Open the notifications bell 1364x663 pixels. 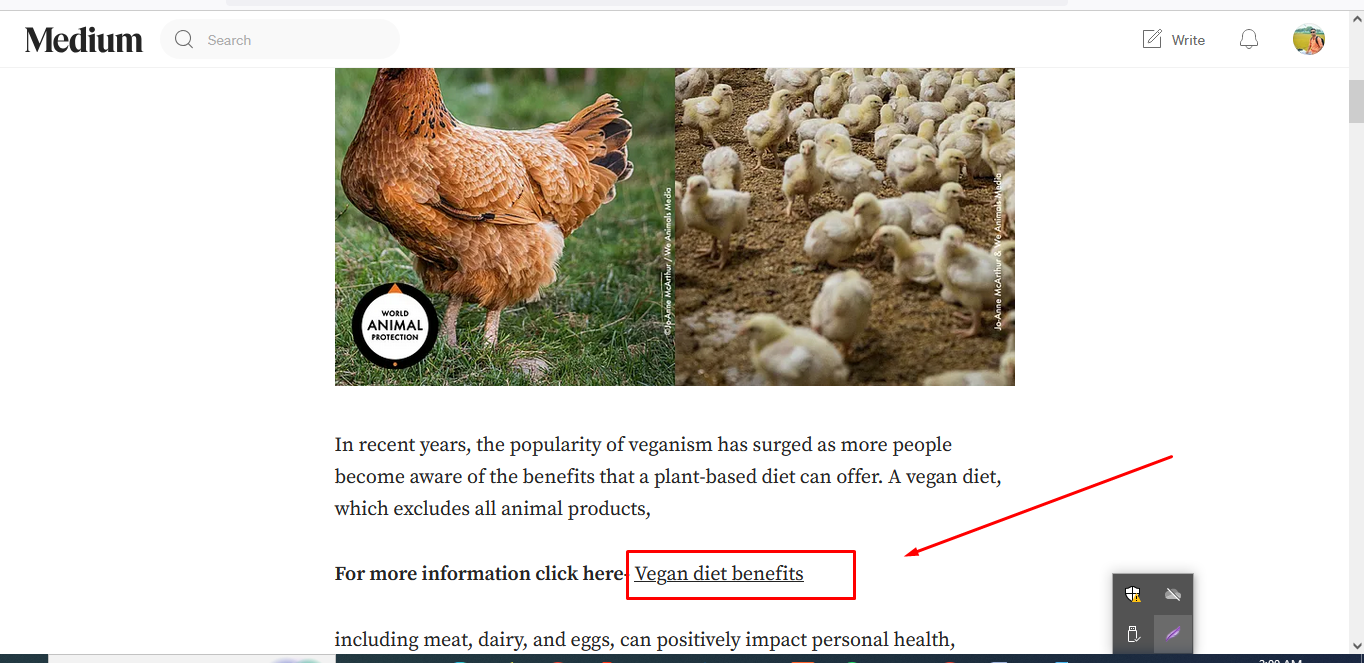click(1249, 40)
